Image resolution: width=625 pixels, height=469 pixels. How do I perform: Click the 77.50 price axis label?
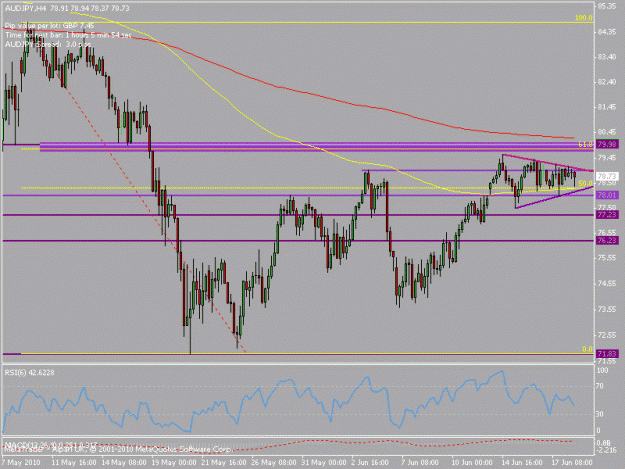(x=607, y=207)
